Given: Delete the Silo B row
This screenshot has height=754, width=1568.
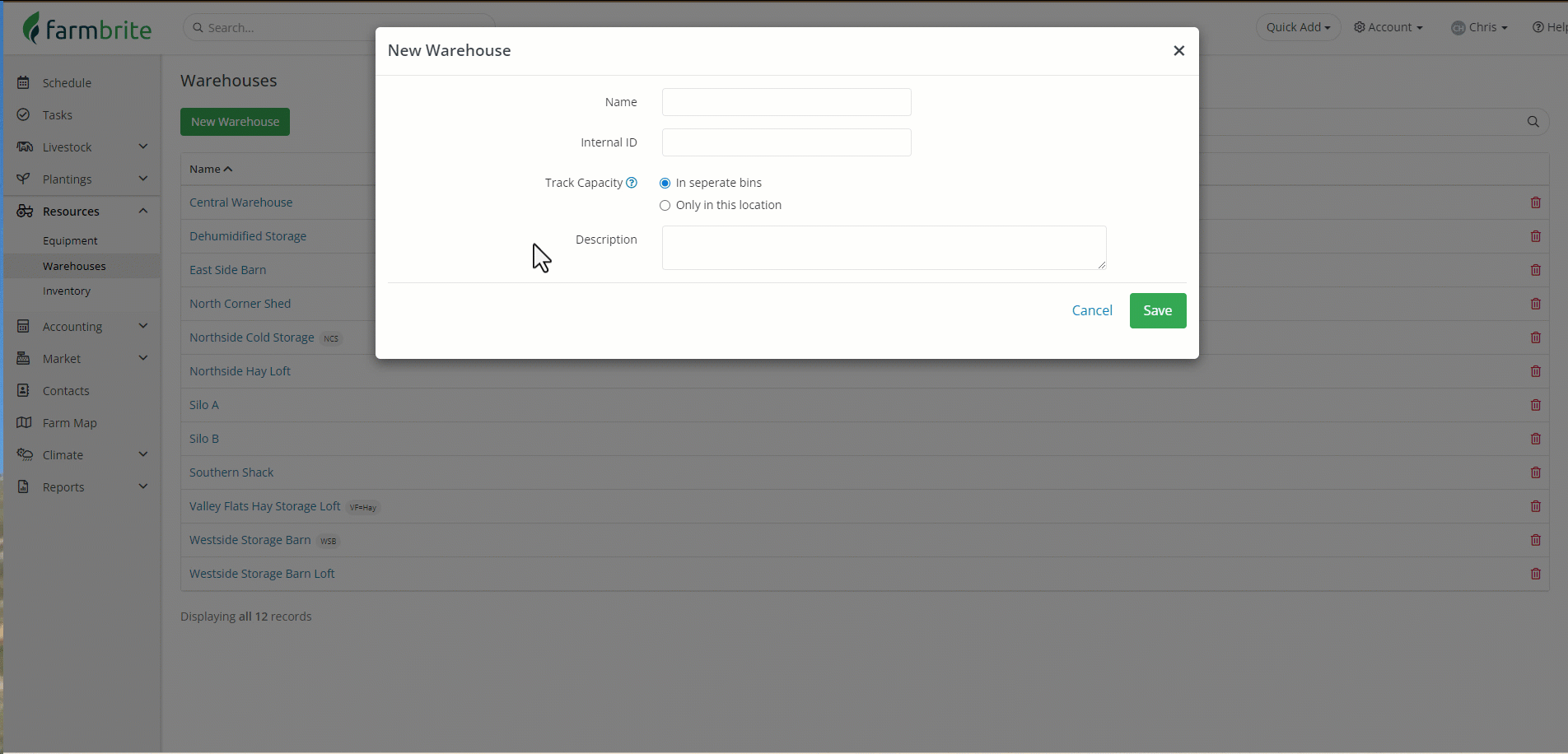Looking at the screenshot, I should [1536, 439].
